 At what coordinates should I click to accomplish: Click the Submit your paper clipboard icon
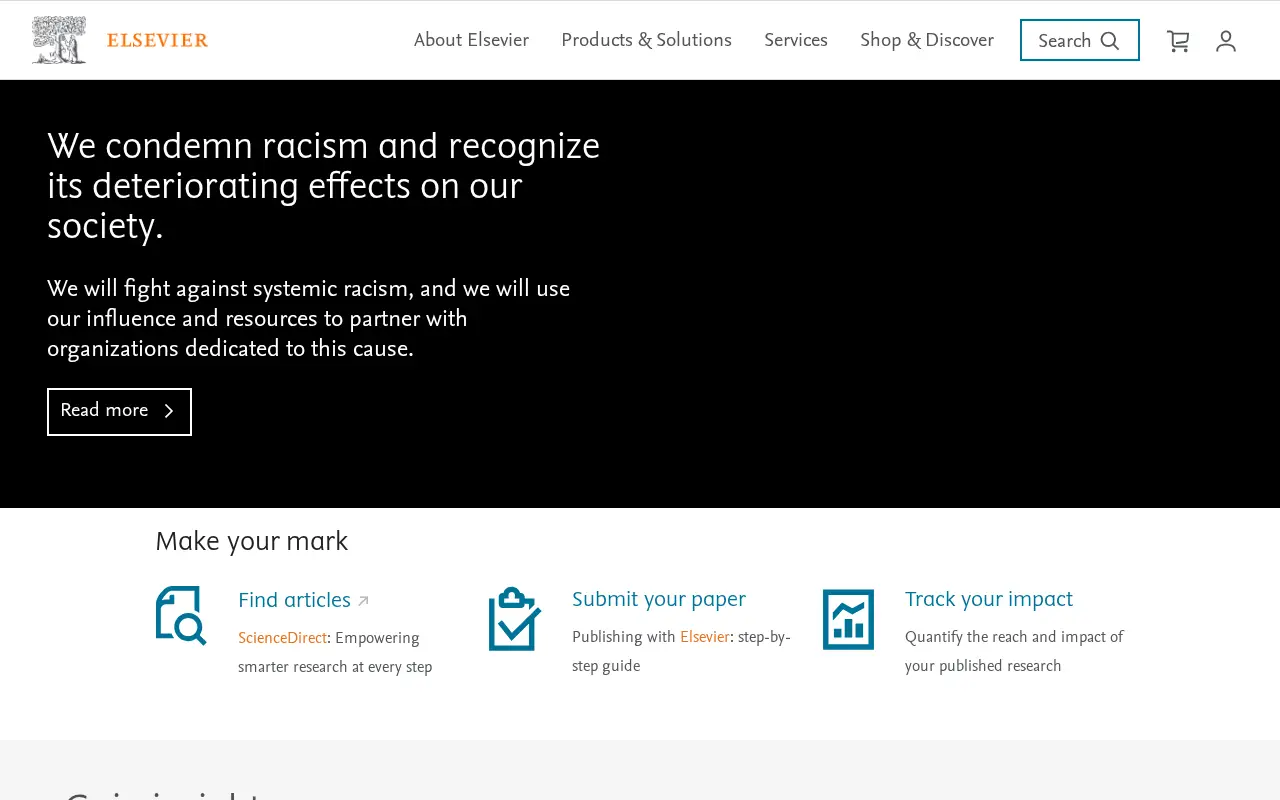click(x=515, y=619)
